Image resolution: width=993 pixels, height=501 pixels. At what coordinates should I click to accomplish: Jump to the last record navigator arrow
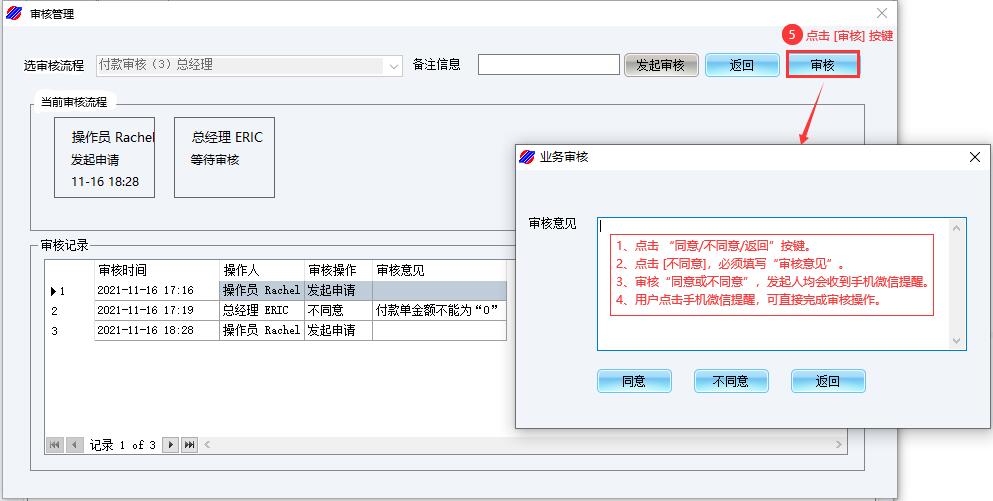point(189,445)
